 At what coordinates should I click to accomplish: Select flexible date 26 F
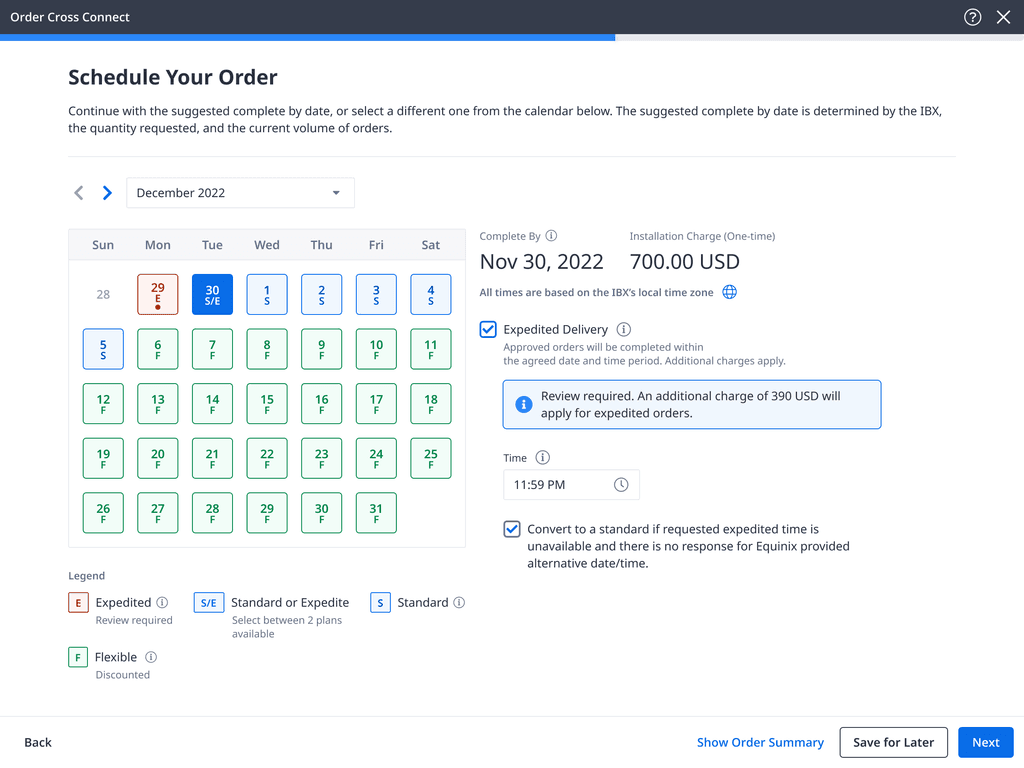[x=103, y=513]
